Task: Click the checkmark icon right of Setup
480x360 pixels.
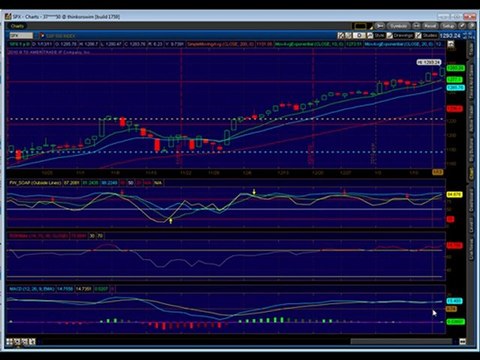Action: click(x=462, y=26)
